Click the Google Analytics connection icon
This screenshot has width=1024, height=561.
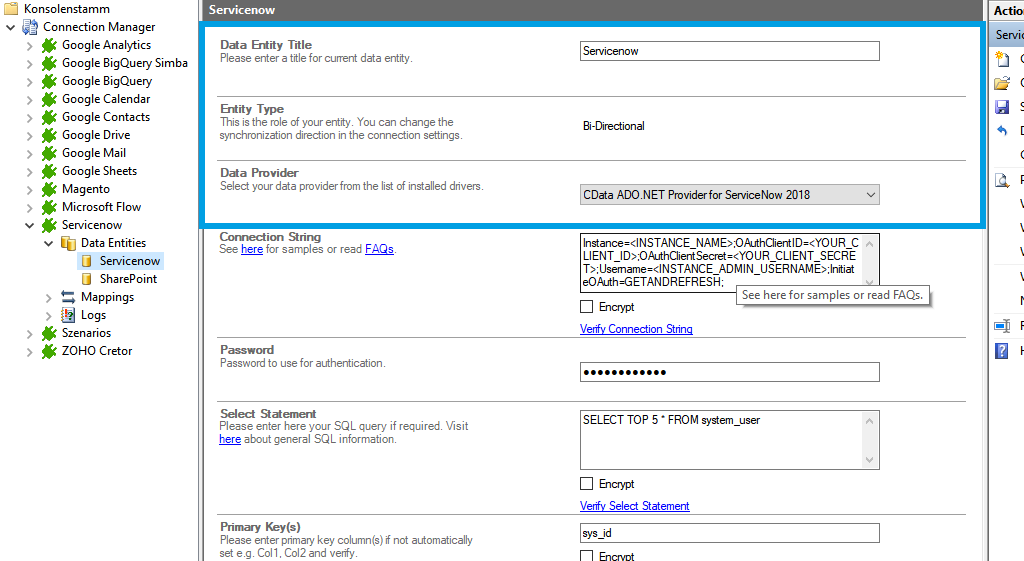click(49, 45)
